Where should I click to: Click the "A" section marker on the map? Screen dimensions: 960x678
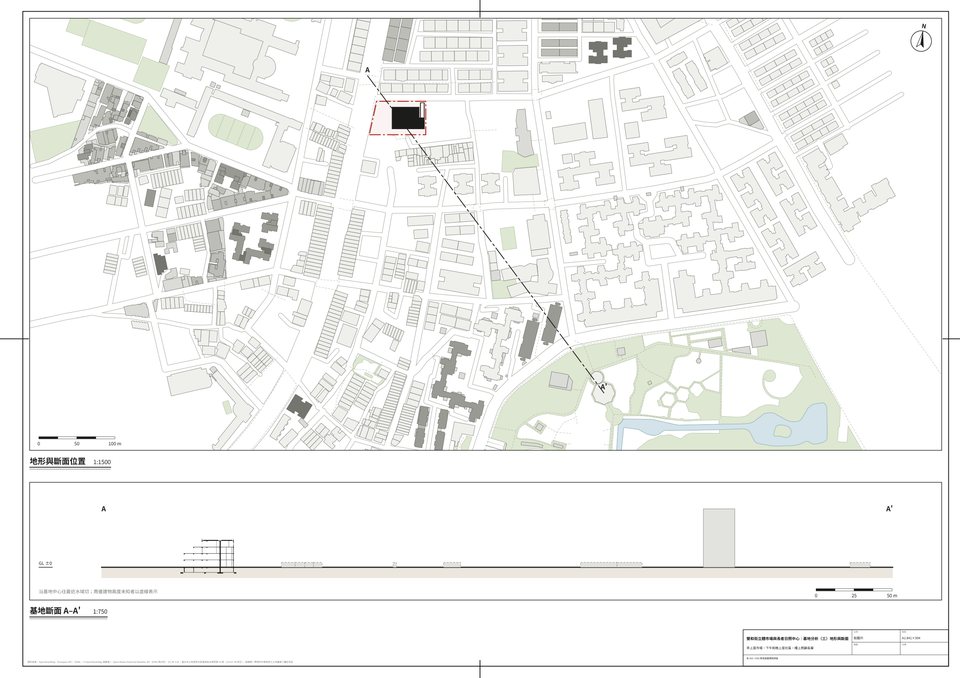click(368, 71)
